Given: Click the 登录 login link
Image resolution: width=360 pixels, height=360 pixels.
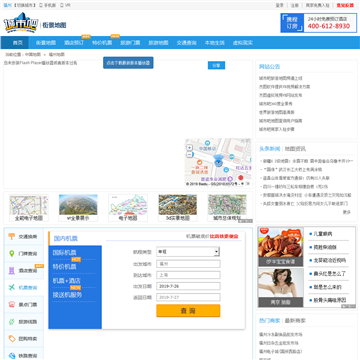Looking at the screenshot, I should click(279, 5).
